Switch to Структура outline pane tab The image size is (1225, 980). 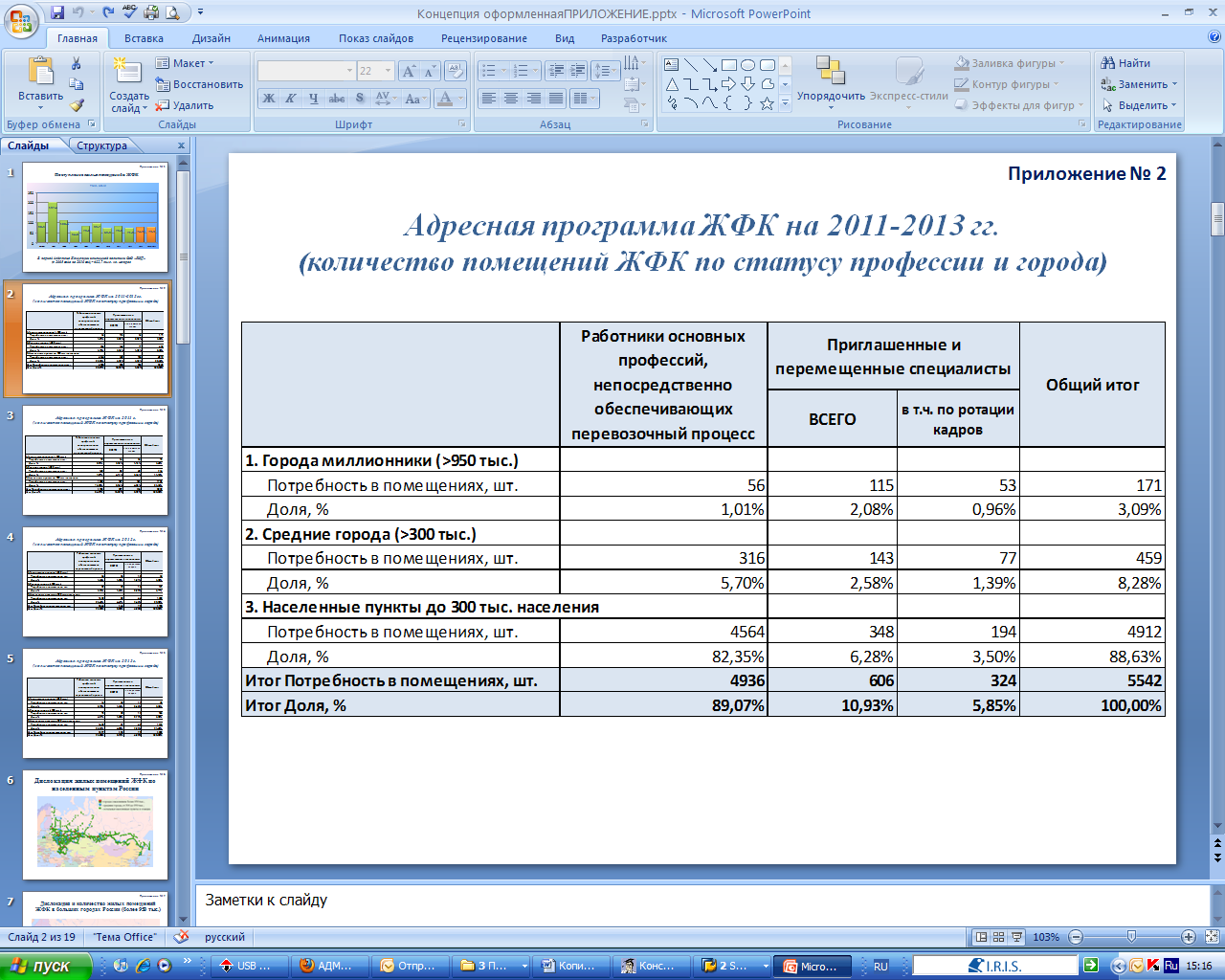coord(101,145)
